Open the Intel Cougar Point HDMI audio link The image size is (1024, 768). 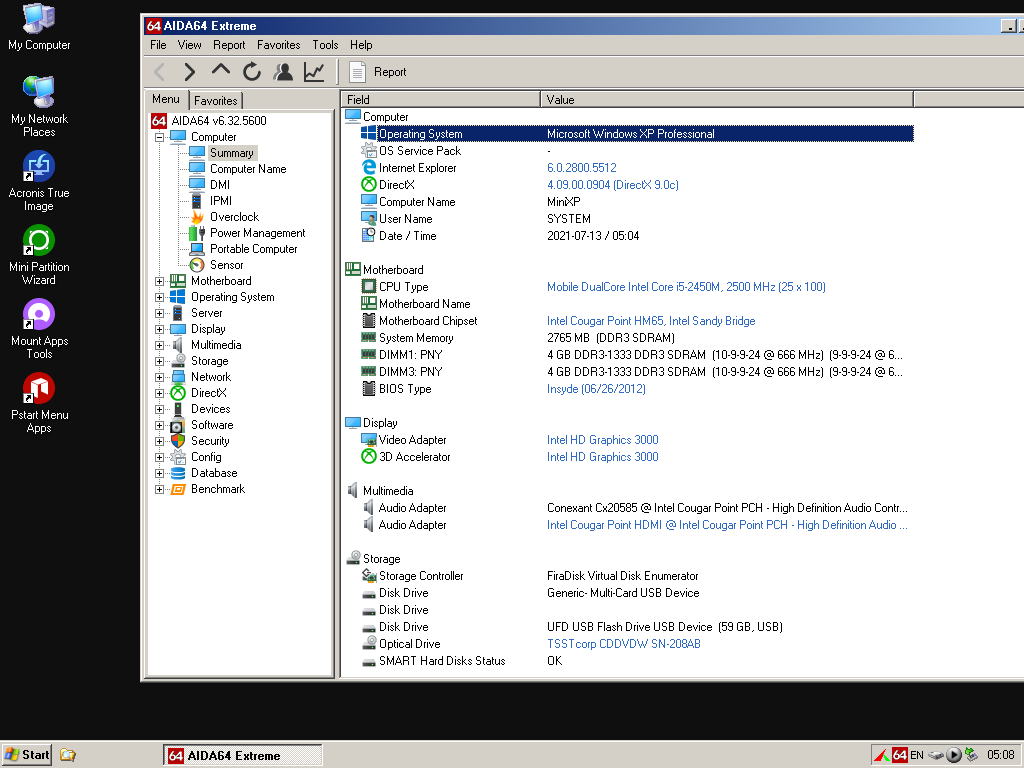pos(727,524)
